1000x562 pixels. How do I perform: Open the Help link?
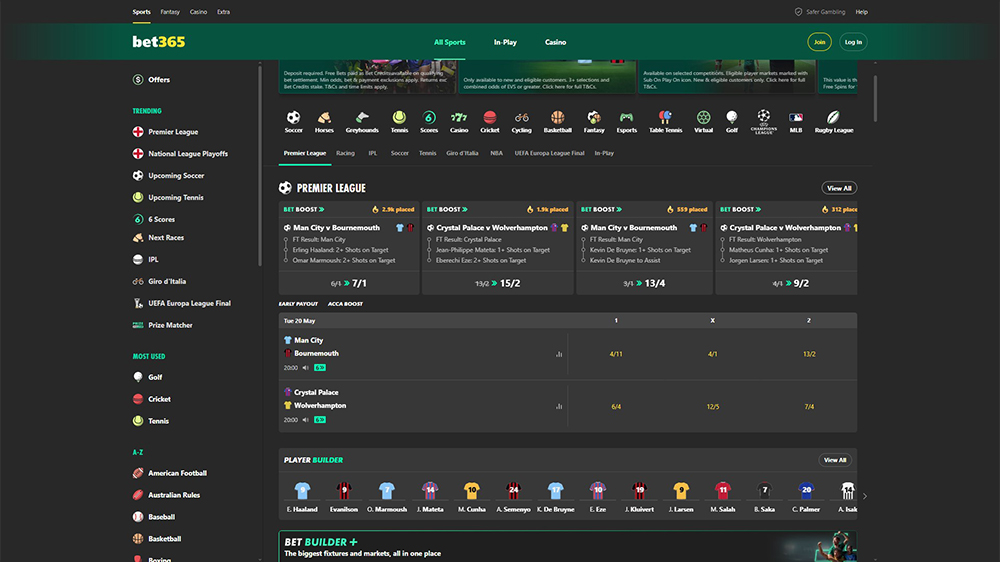pos(862,11)
